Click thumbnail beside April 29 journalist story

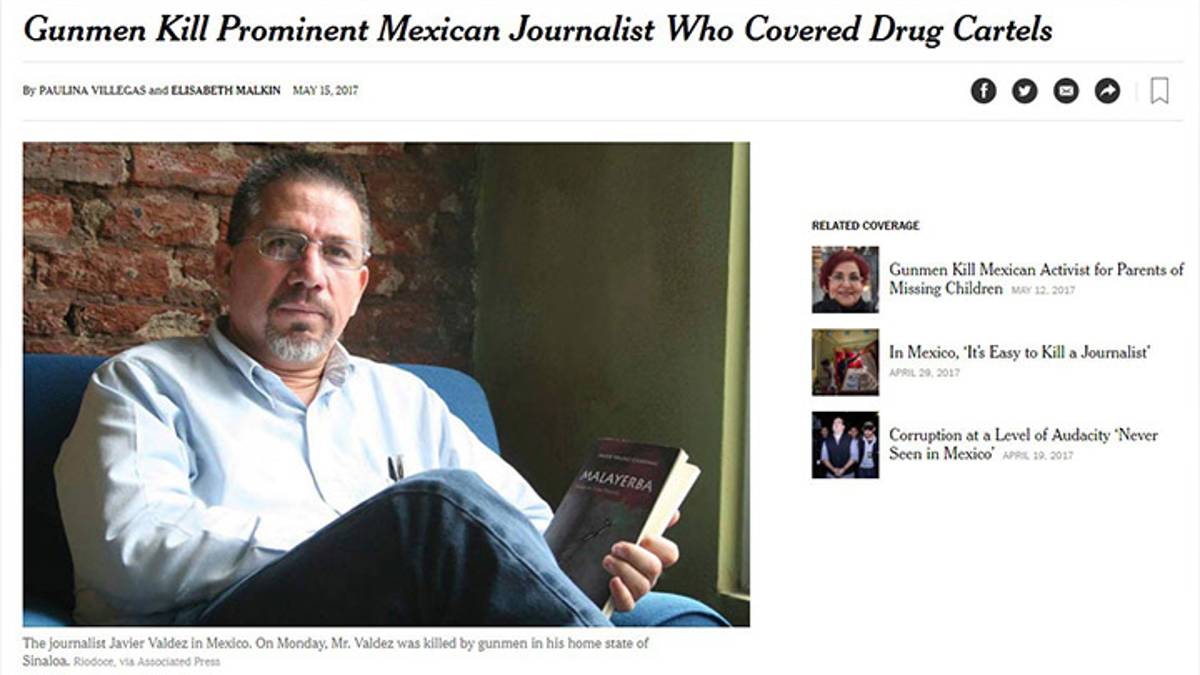coord(845,362)
